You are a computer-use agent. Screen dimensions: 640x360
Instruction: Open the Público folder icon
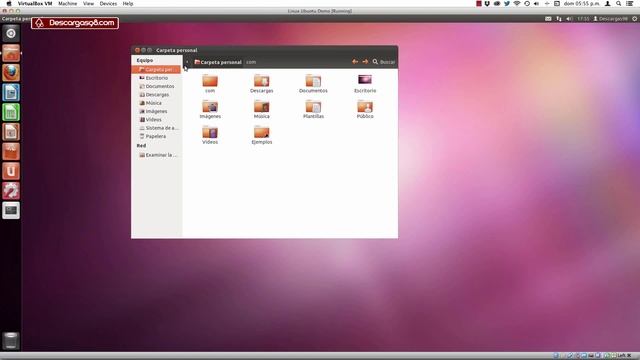365,109
